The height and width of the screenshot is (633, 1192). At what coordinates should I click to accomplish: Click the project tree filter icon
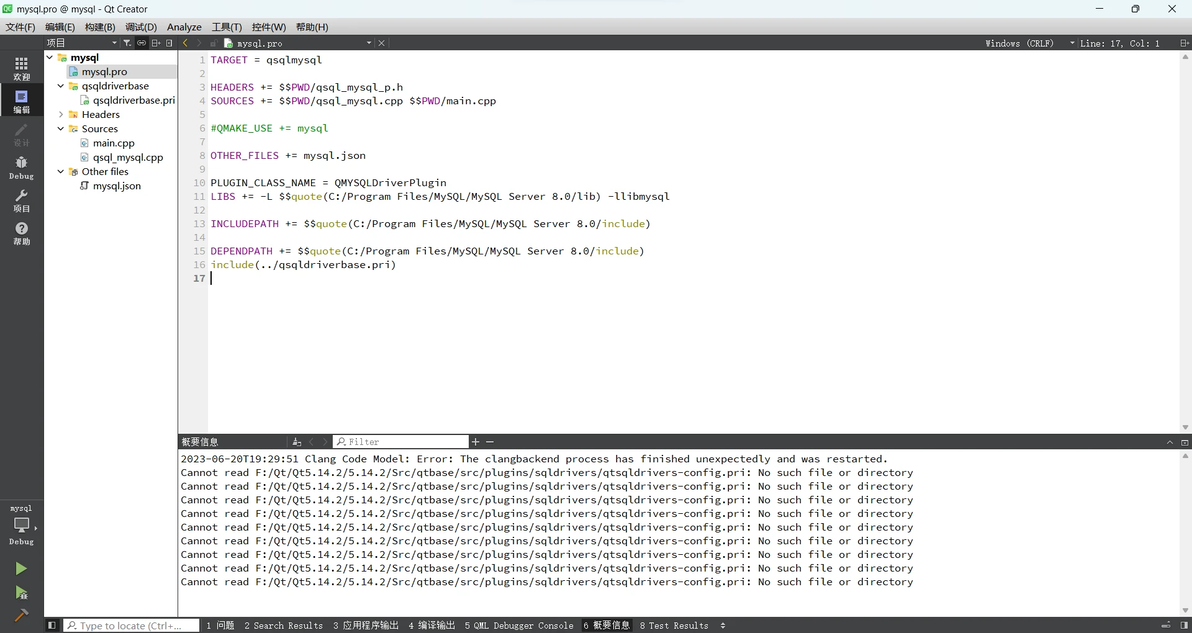(x=127, y=43)
